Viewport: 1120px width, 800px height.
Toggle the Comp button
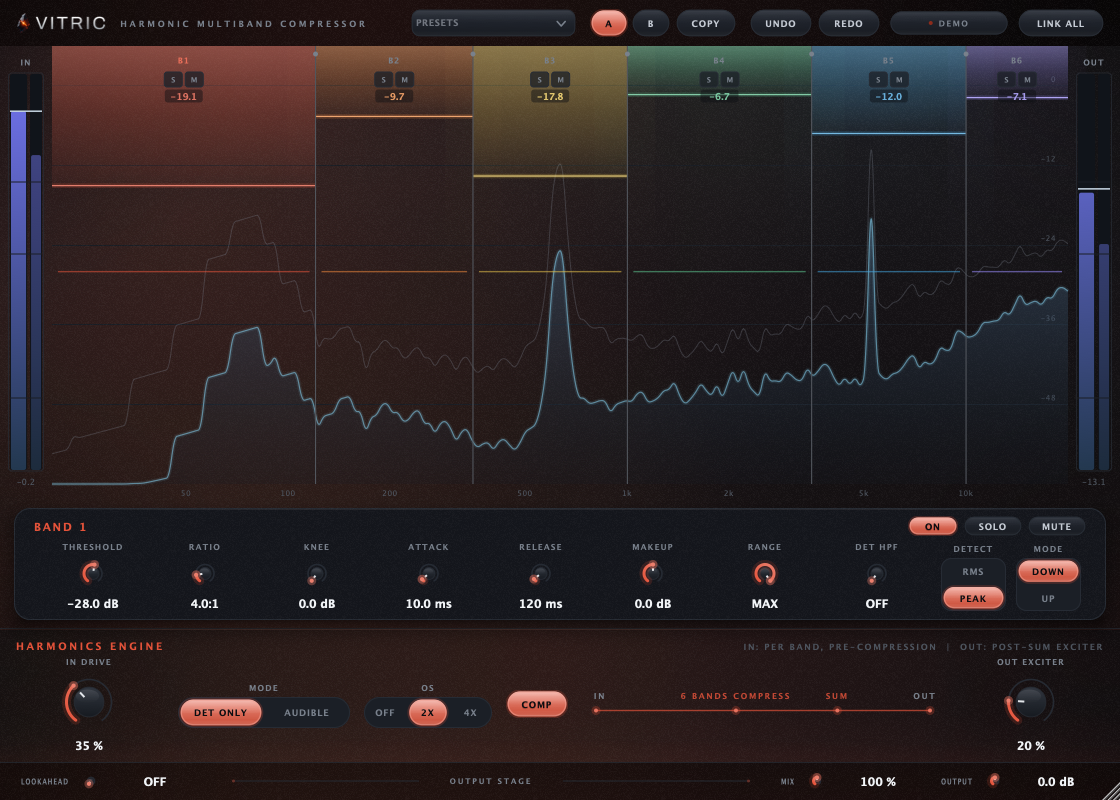coord(537,704)
